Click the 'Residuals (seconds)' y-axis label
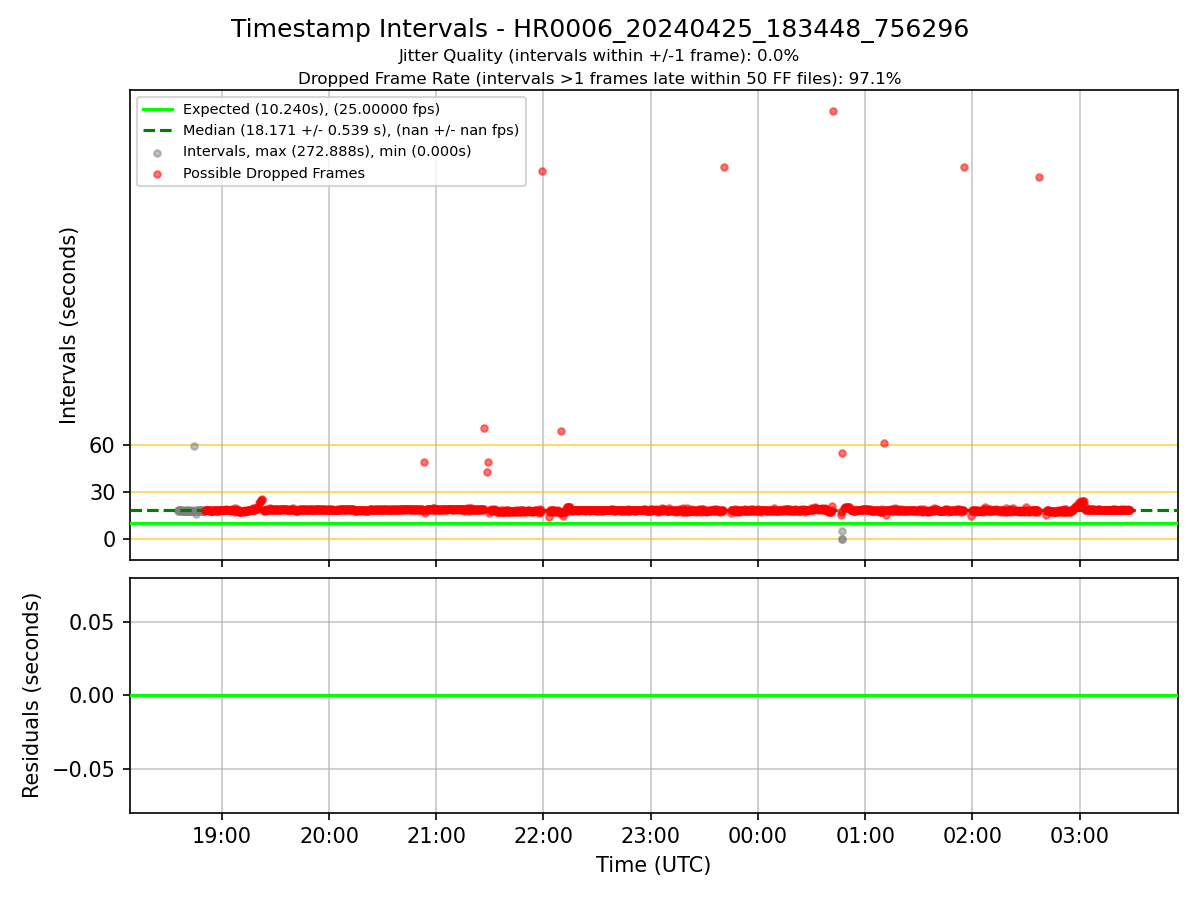This screenshot has width=1200, height=900. [x=32, y=695]
